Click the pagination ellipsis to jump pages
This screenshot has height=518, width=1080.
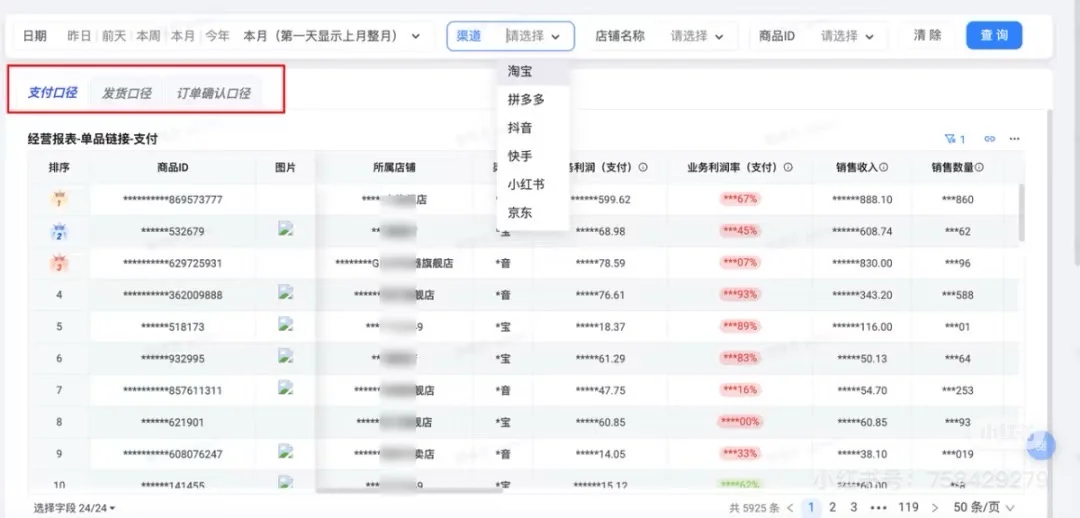(x=880, y=508)
